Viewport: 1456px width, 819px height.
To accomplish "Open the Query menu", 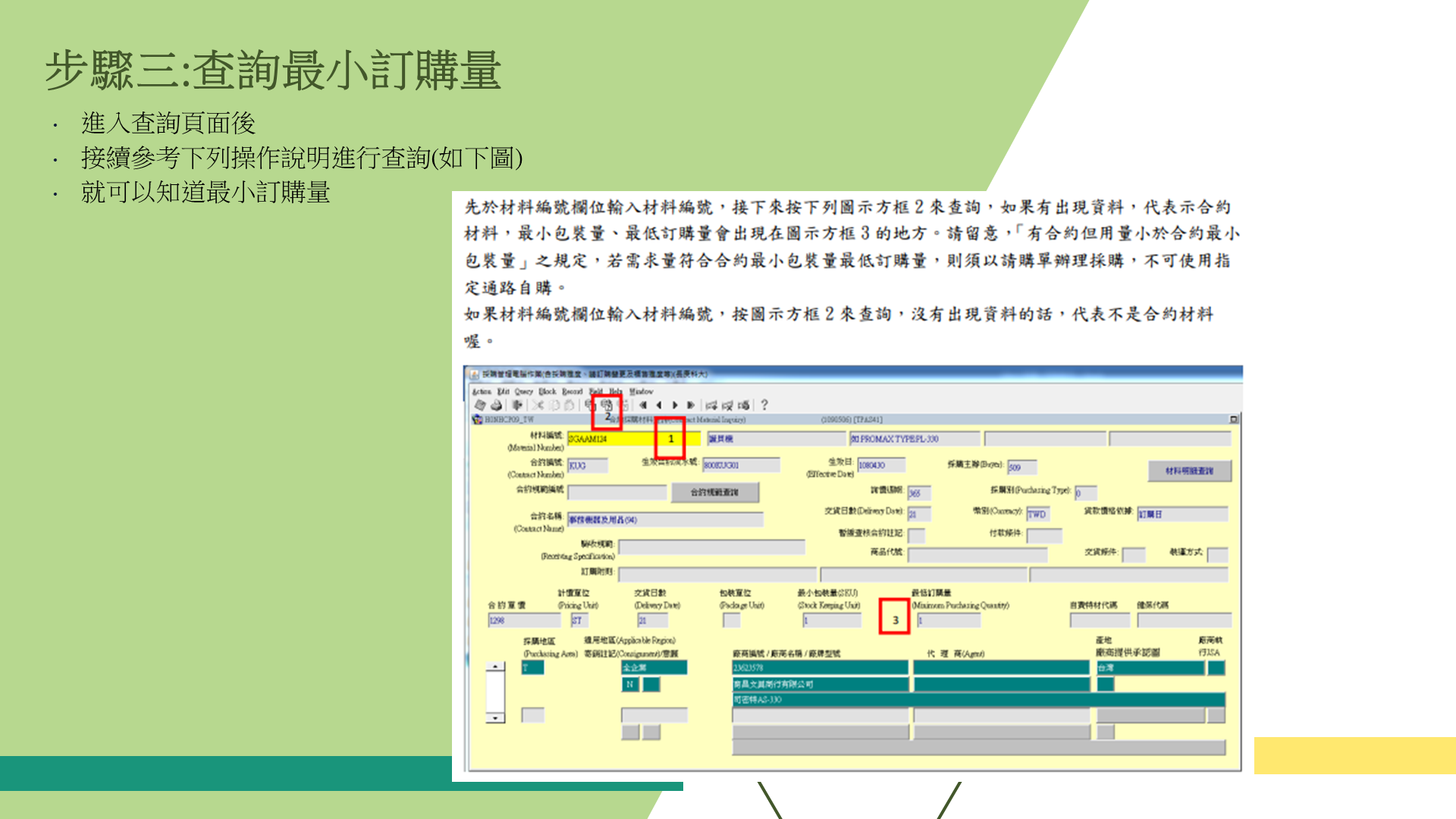I will (524, 391).
